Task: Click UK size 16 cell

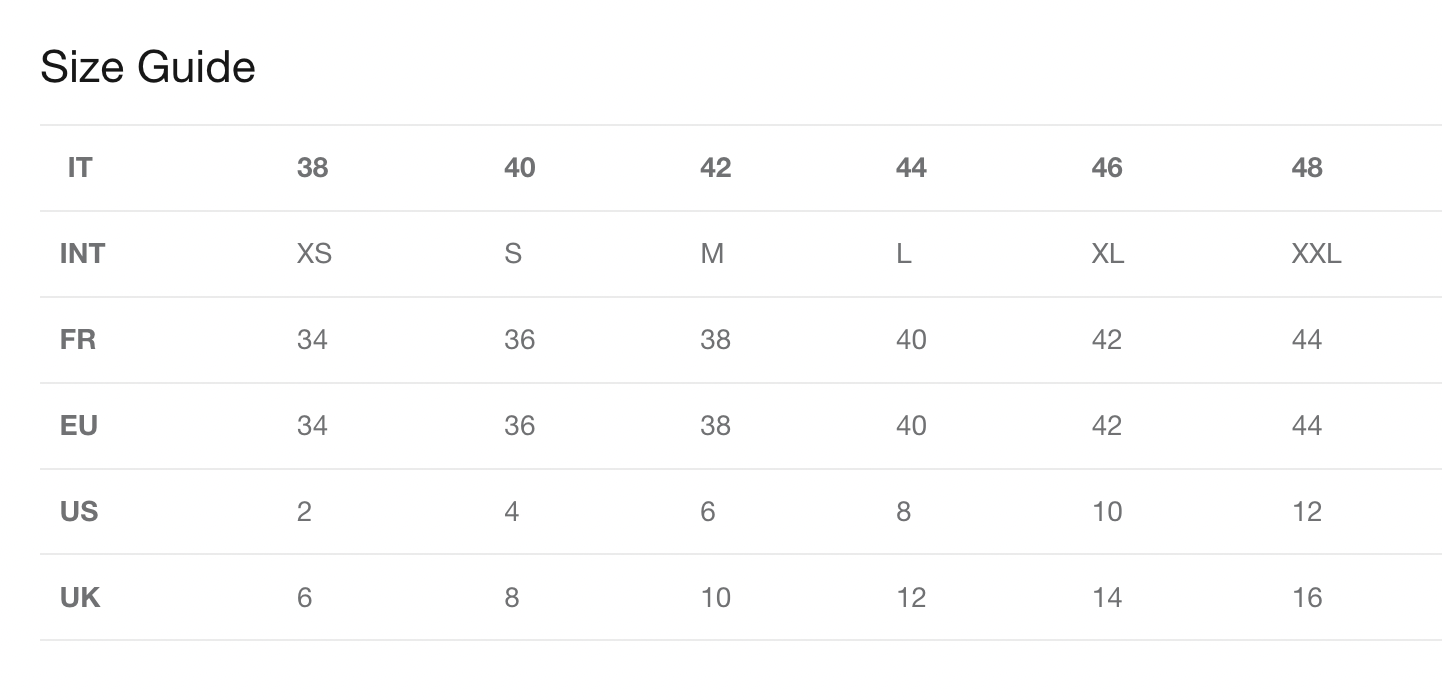Action: (x=1306, y=598)
